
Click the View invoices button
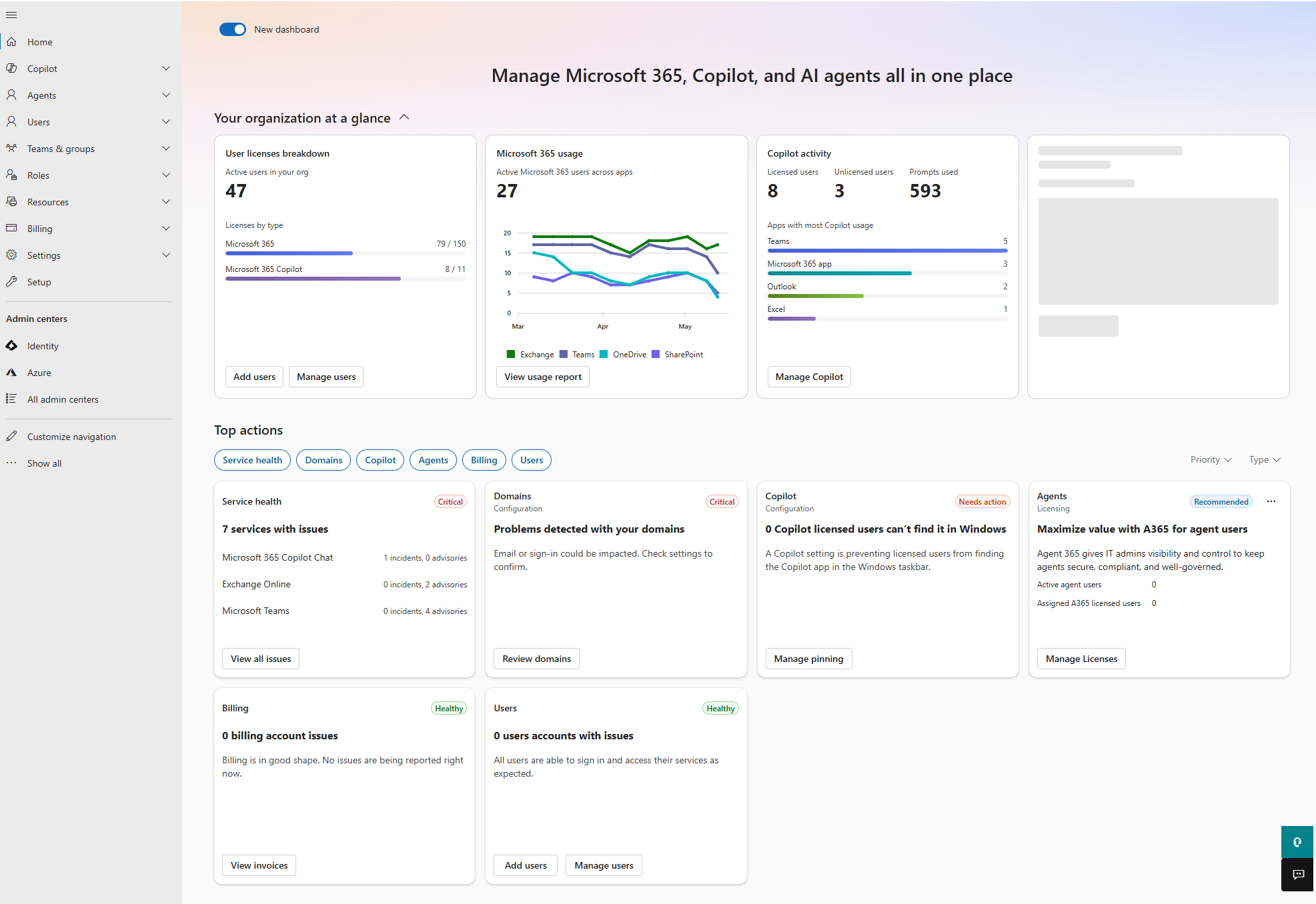[259, 865]
